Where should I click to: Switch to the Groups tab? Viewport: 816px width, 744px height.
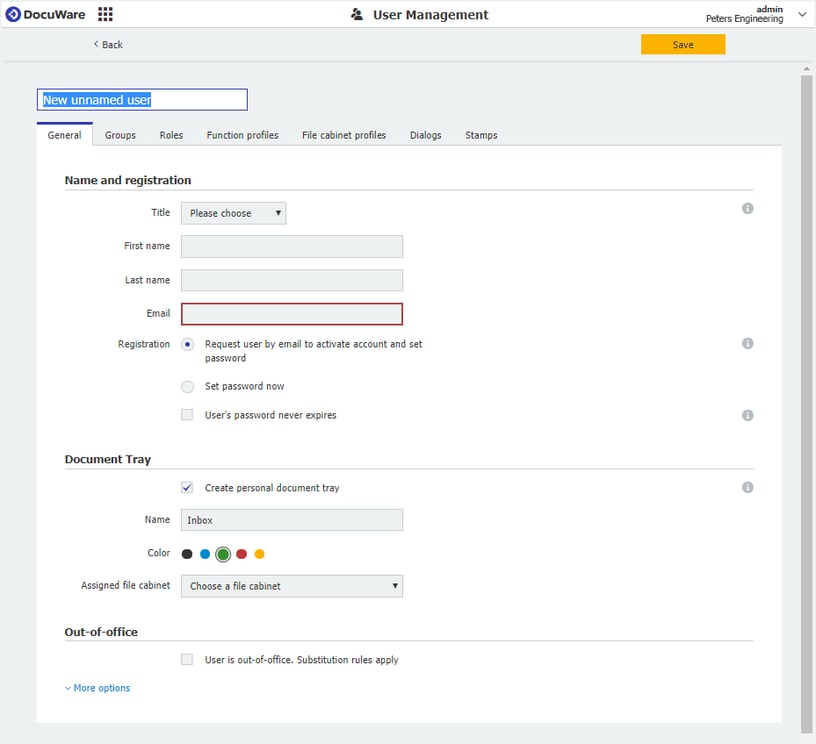pyautogui.click(x=120, y=135)
